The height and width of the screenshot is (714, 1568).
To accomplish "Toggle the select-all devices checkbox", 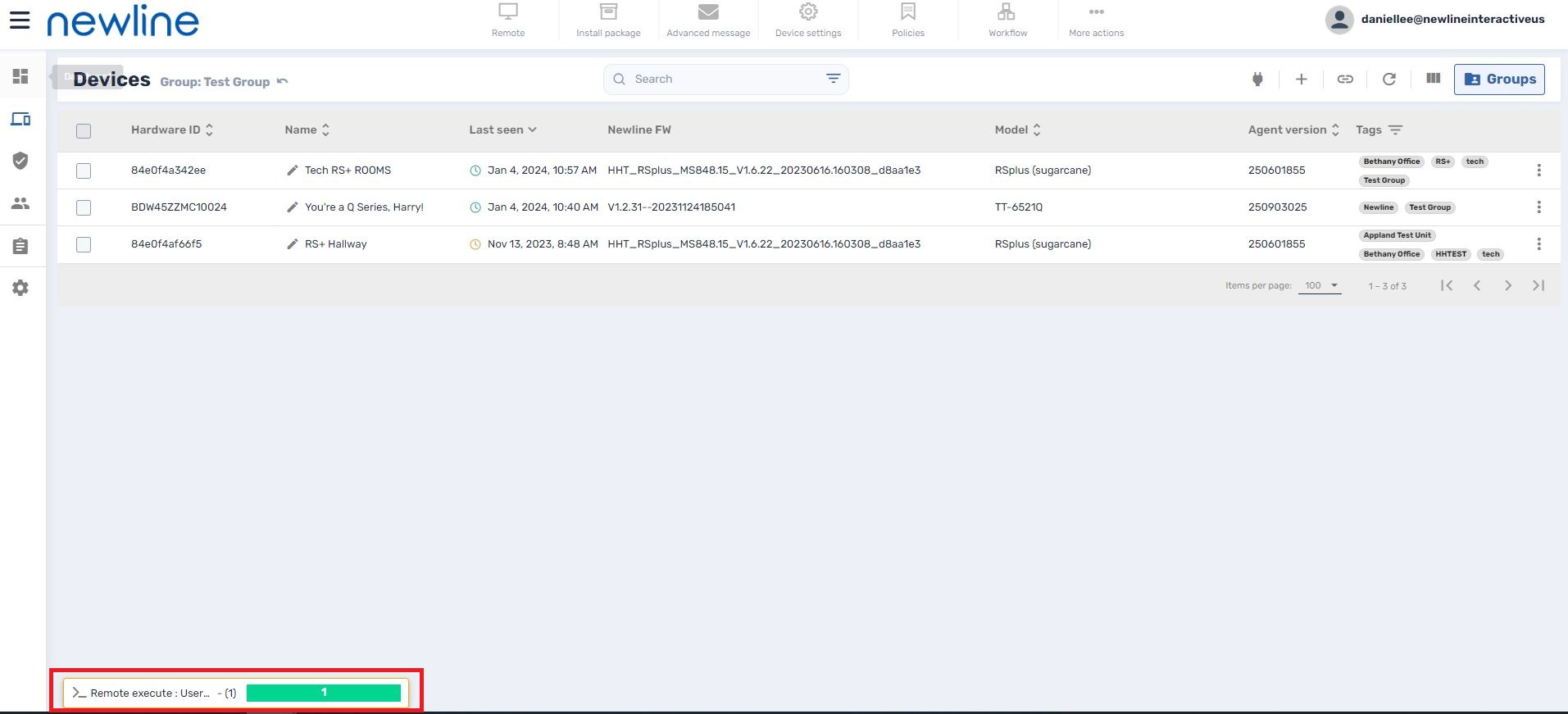I will [x=84, y=131].
